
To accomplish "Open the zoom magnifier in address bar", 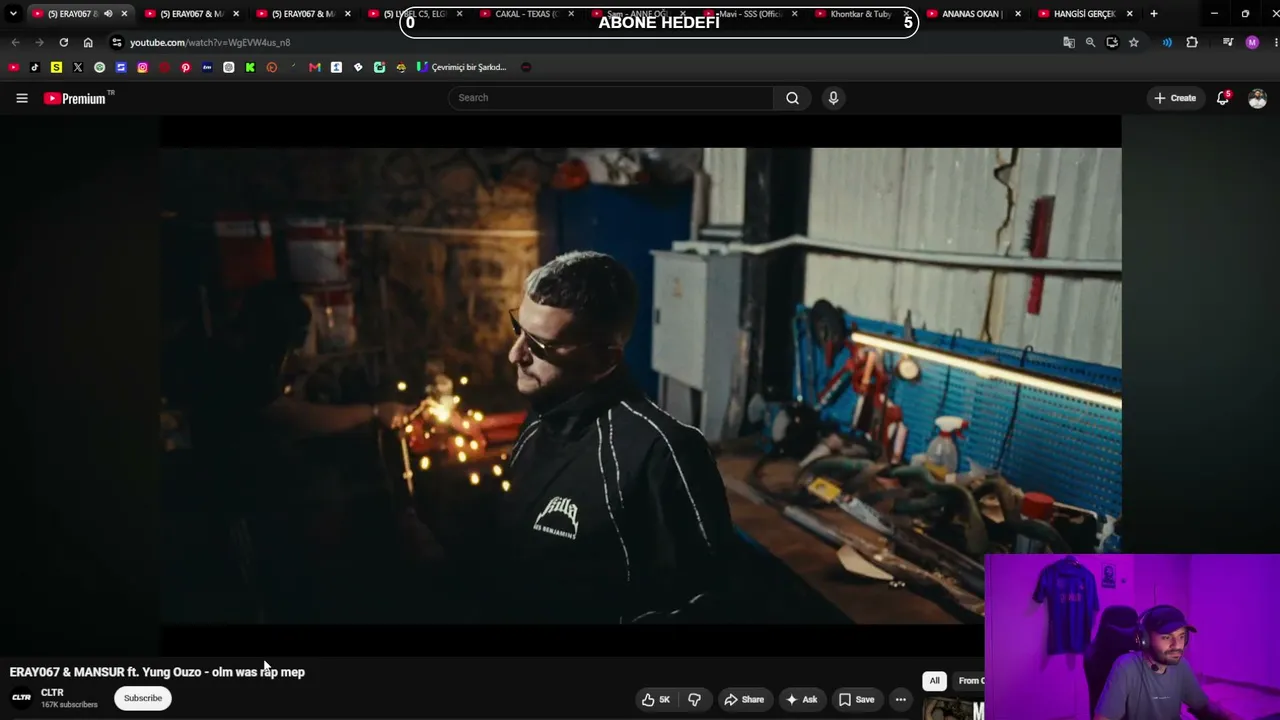I will [x=1090, y=42].
